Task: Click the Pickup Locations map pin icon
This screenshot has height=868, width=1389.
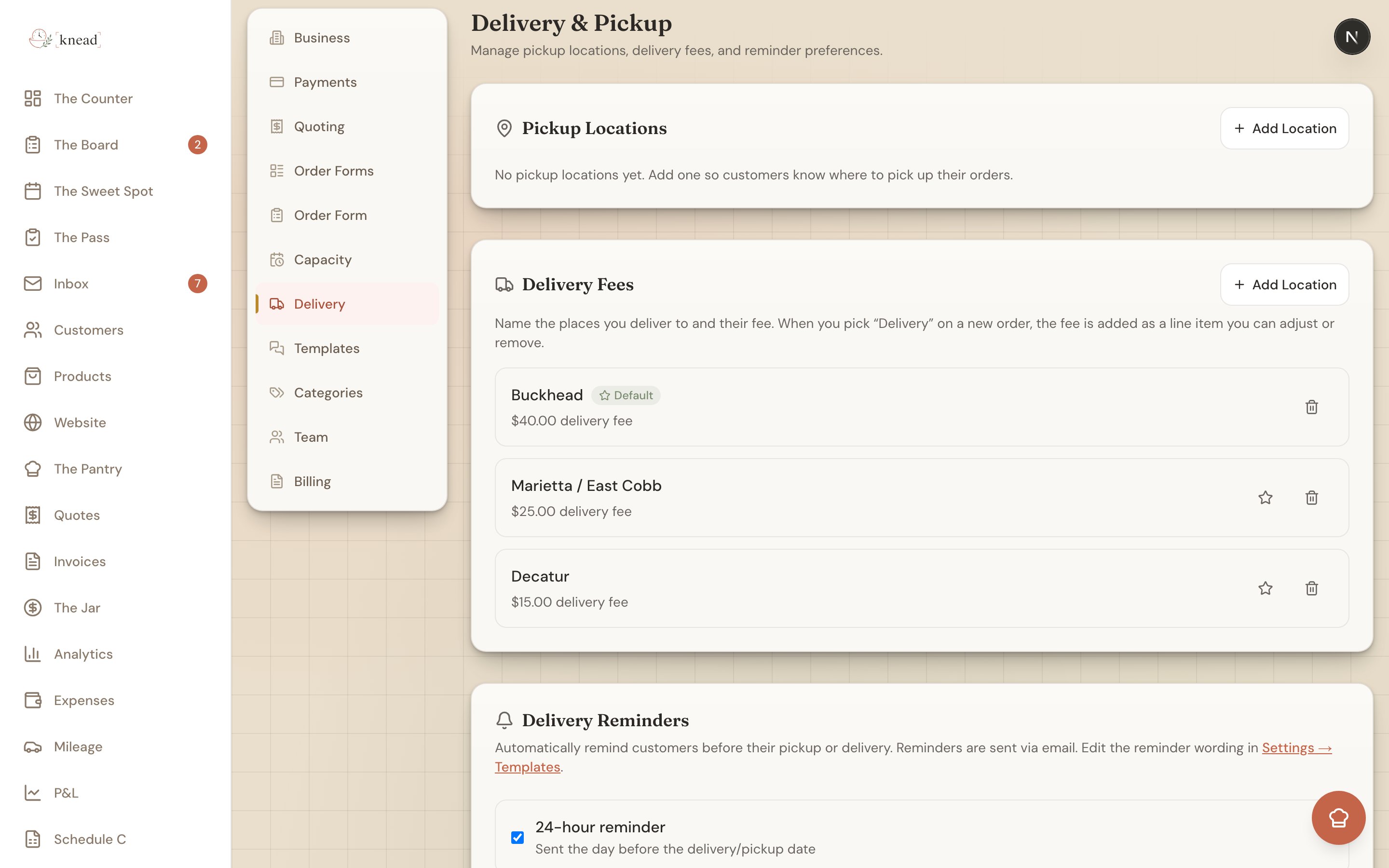Action: [x=504, y=129]
